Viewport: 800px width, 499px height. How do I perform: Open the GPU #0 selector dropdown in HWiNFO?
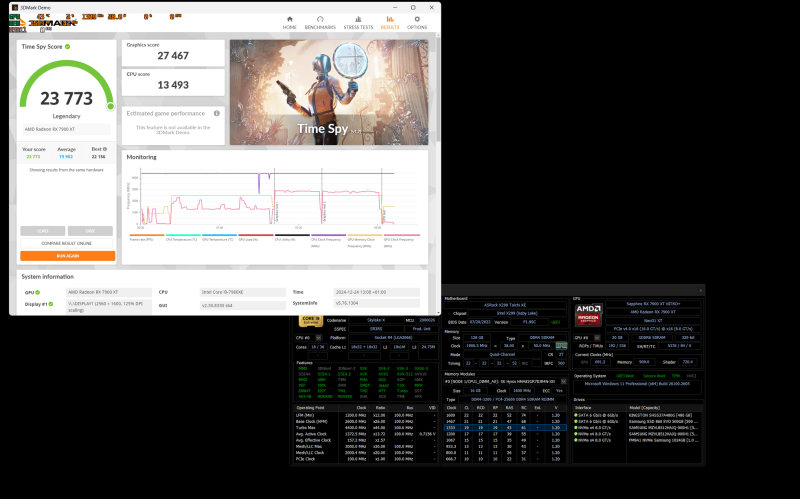point(597,338)
